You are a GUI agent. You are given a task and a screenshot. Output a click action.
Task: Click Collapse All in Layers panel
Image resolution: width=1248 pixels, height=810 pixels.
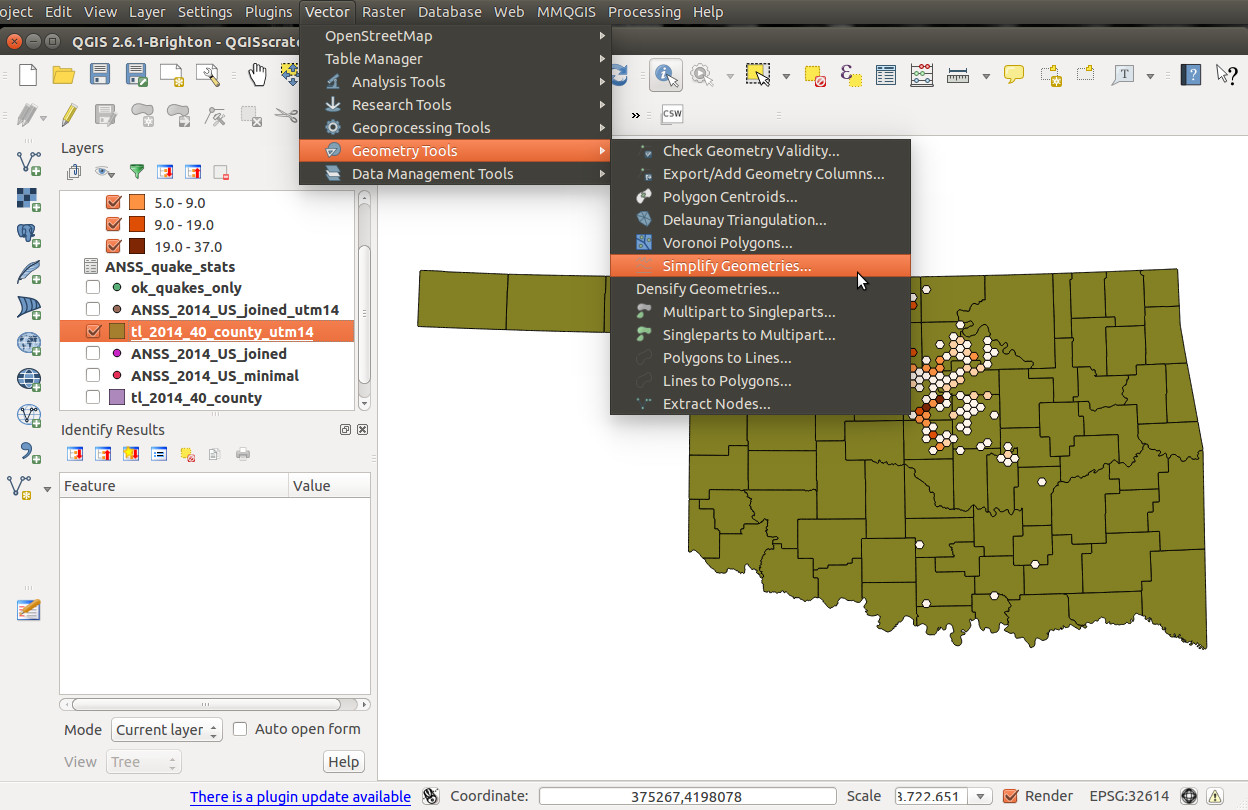(x=193, y=171)
